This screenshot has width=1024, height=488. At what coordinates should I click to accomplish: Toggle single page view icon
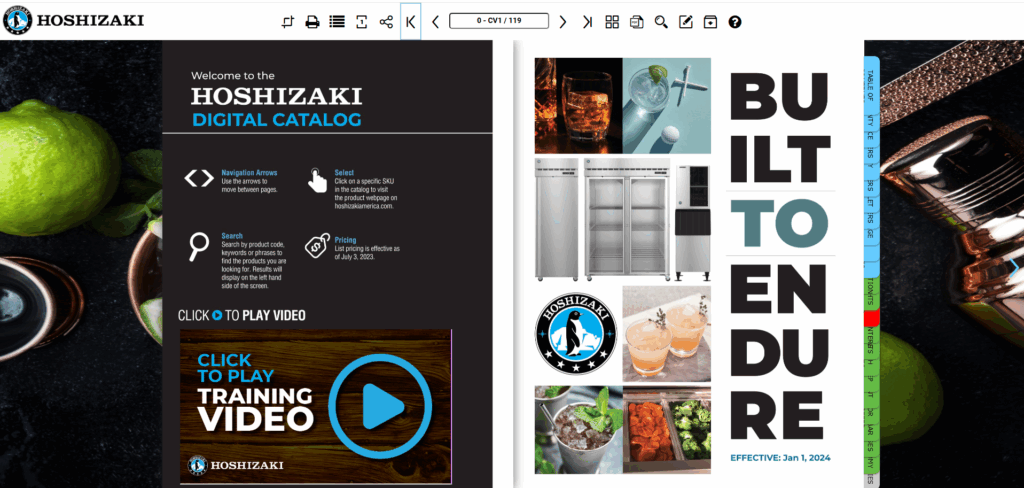(x=362, y=22)
